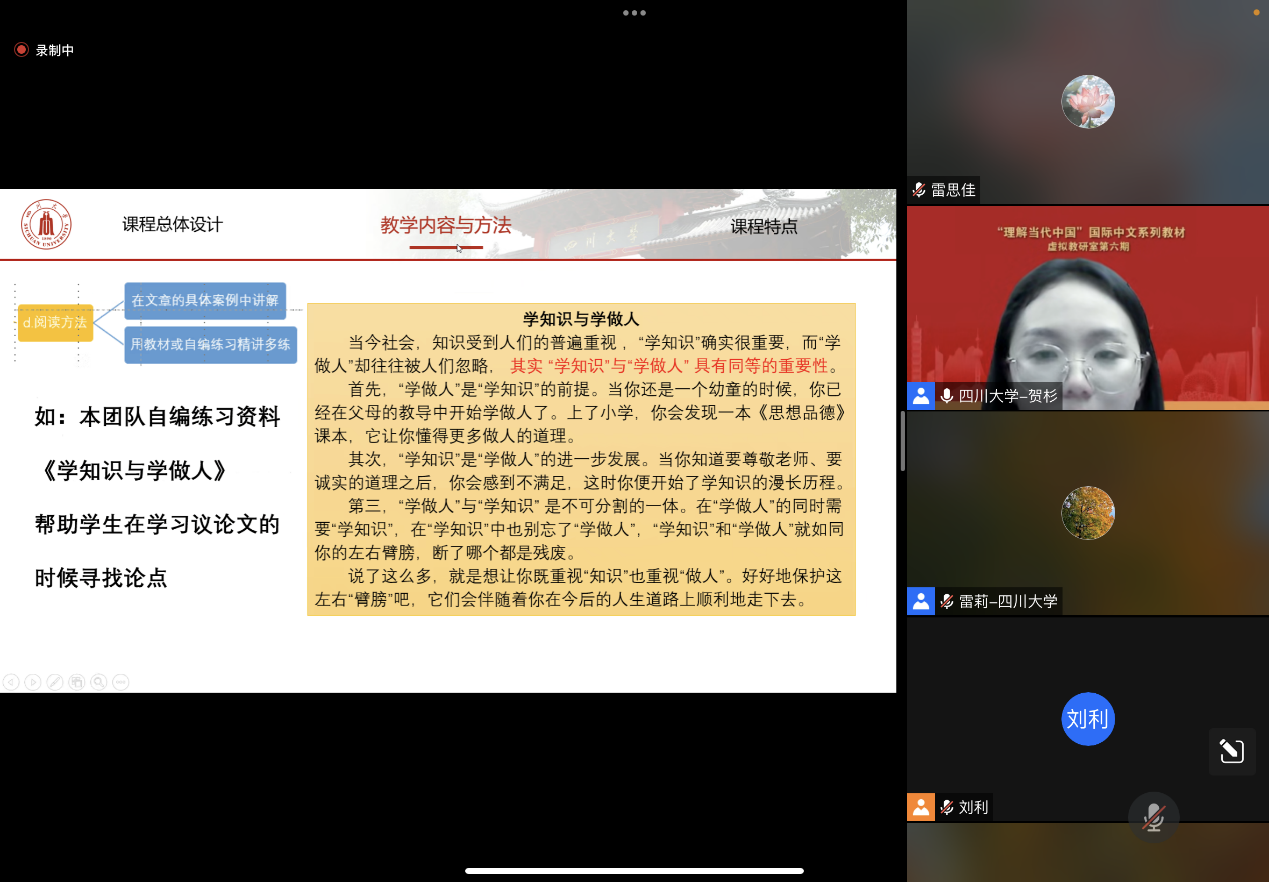Open the see-all-slides icon

pos(77,682)
